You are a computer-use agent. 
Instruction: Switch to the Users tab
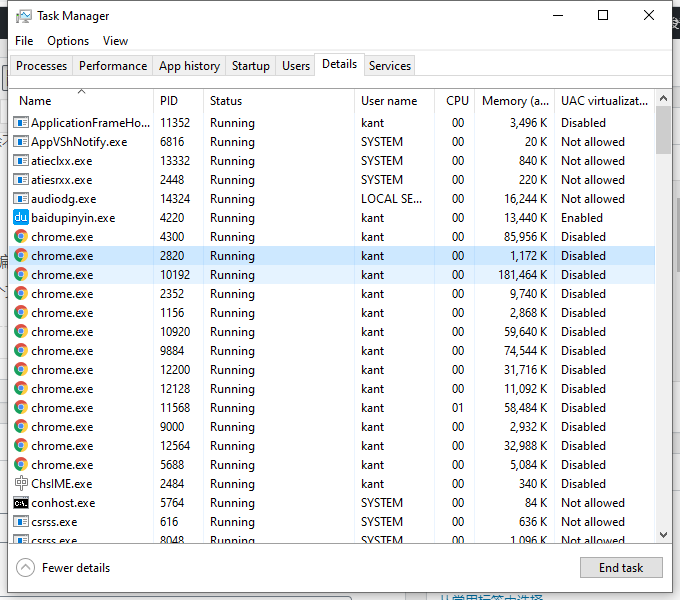click(296, 66)
